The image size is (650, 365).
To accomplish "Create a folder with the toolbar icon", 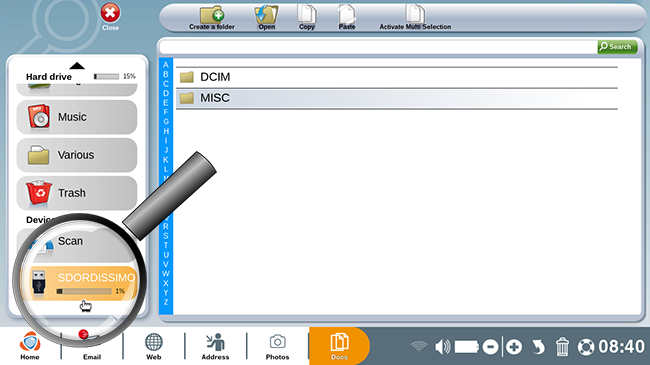I will pos(212,18).
